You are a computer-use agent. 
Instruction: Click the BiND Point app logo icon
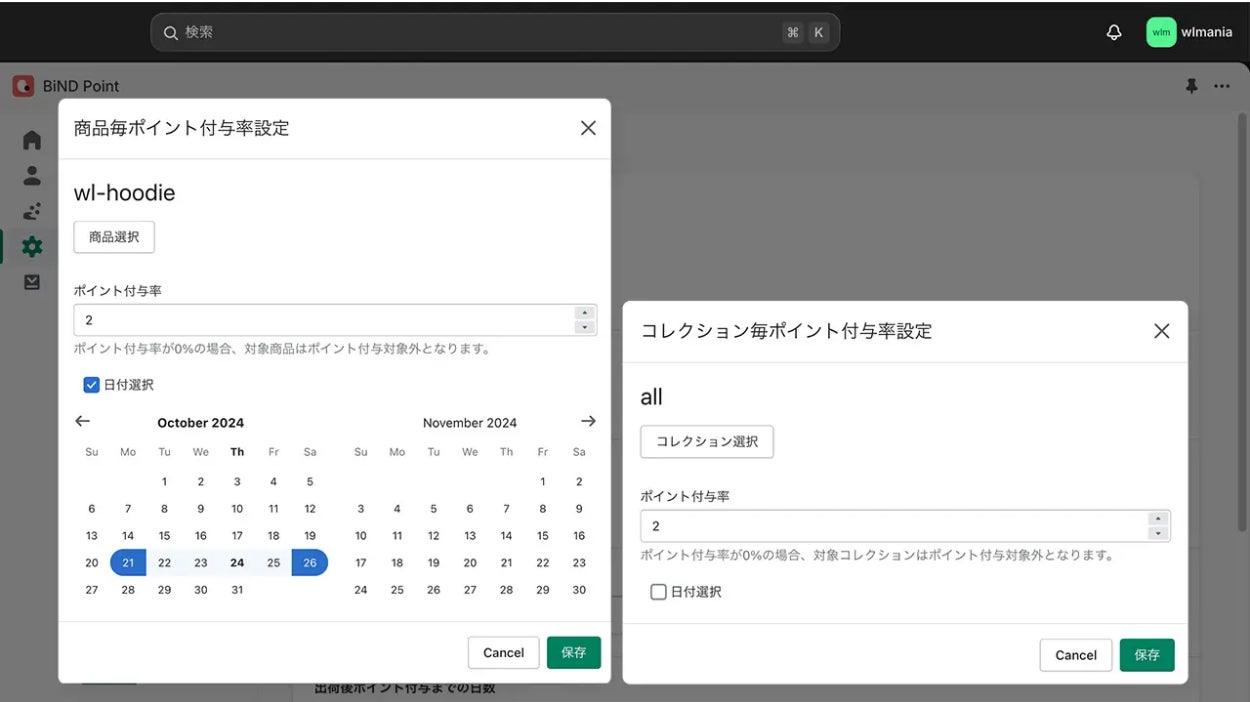click(x=23, y=87)
